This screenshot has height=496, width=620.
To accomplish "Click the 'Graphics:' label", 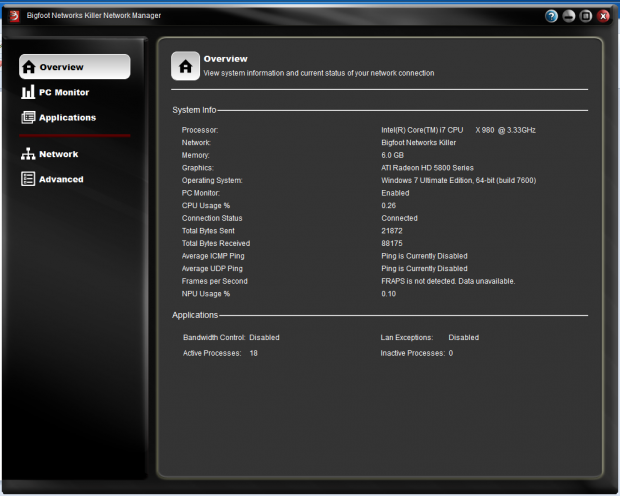I will (x=197, y=168).
